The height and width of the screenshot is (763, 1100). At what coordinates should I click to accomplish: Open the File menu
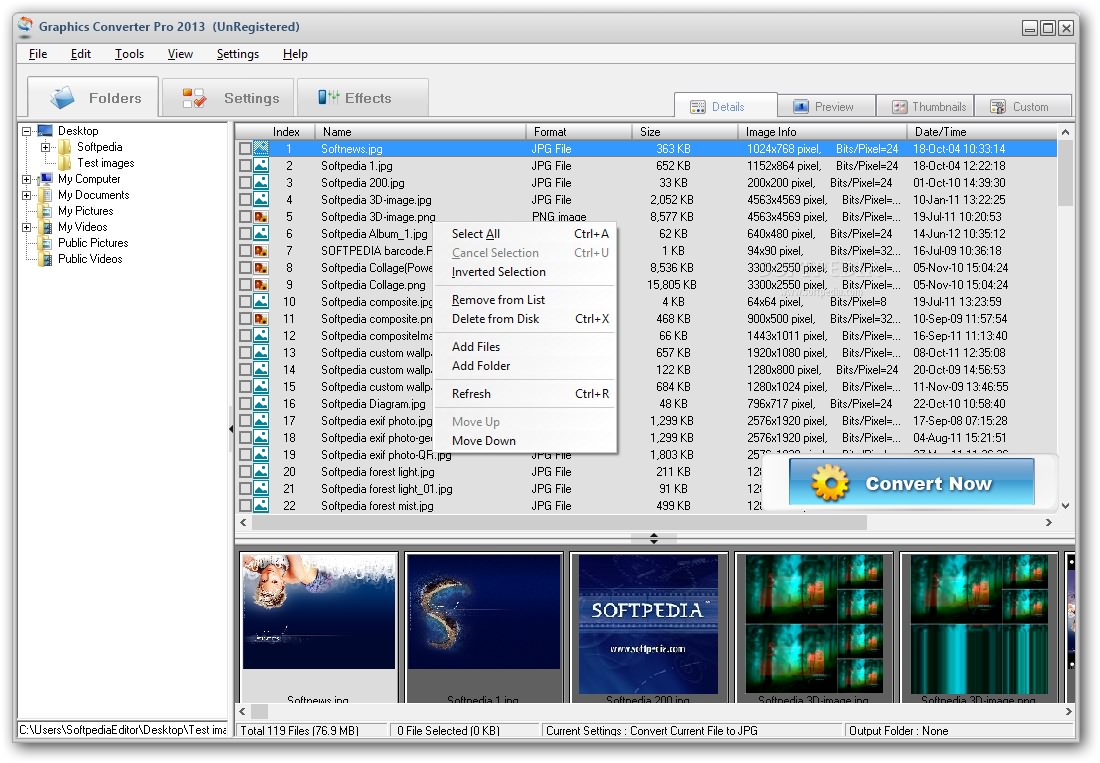(x=38, y=54)
